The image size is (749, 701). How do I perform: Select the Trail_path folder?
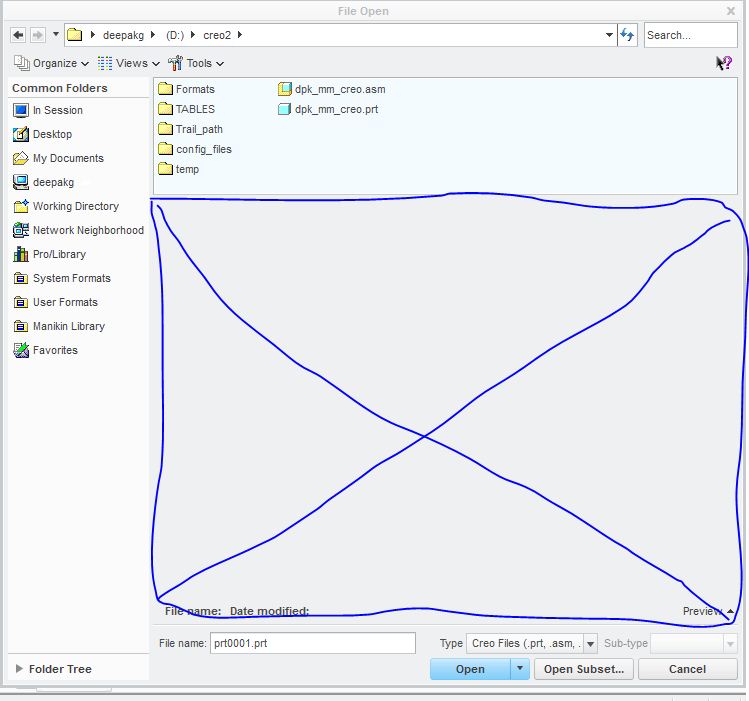[190, 129]
